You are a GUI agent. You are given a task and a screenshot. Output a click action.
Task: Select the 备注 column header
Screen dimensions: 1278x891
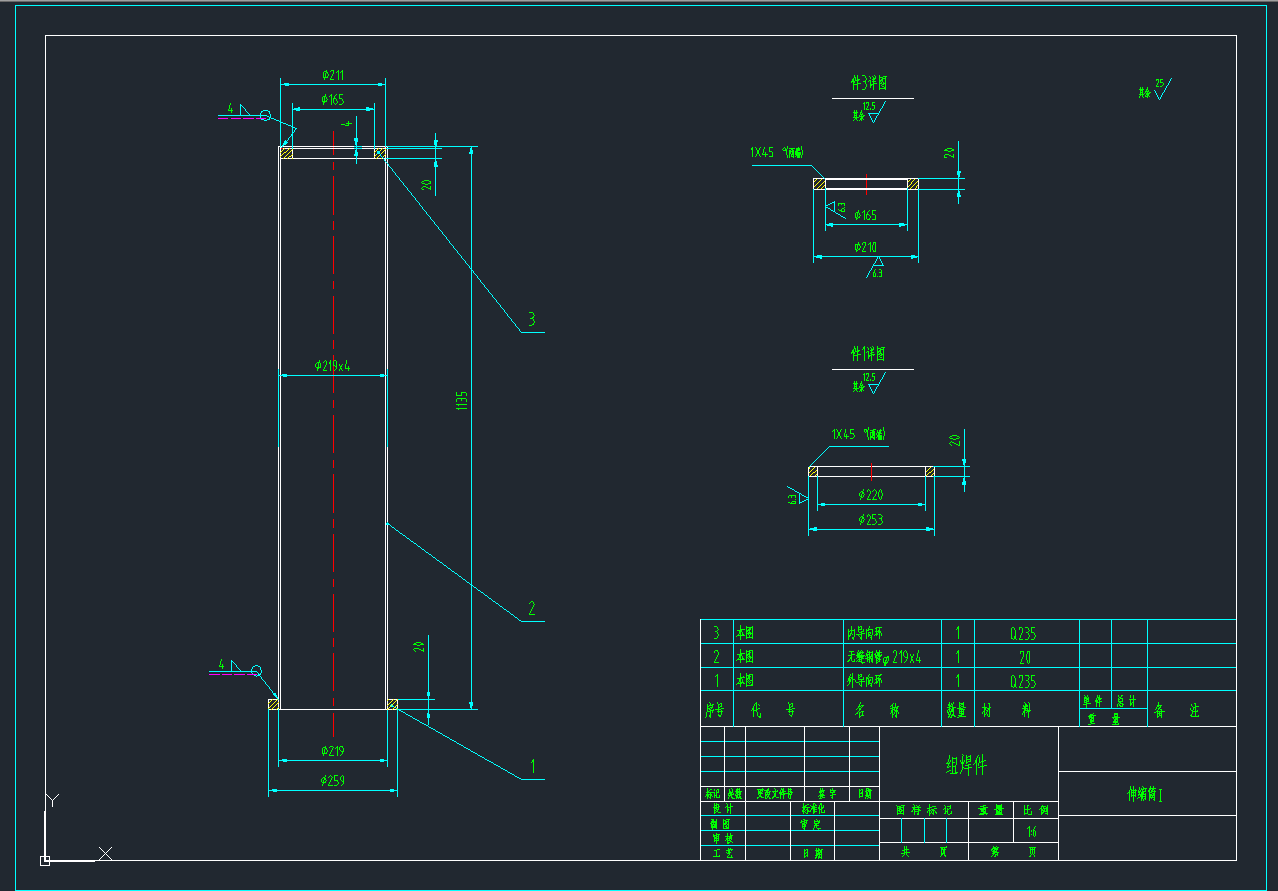click(x=1177, y=710)
